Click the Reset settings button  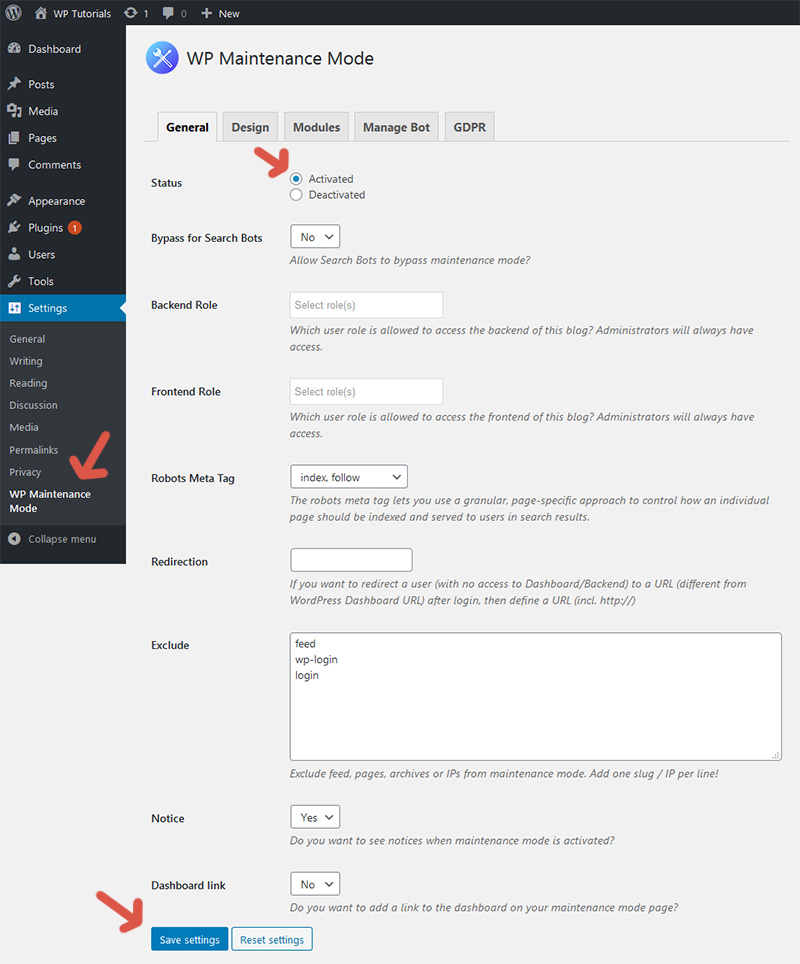pos(272,939)
